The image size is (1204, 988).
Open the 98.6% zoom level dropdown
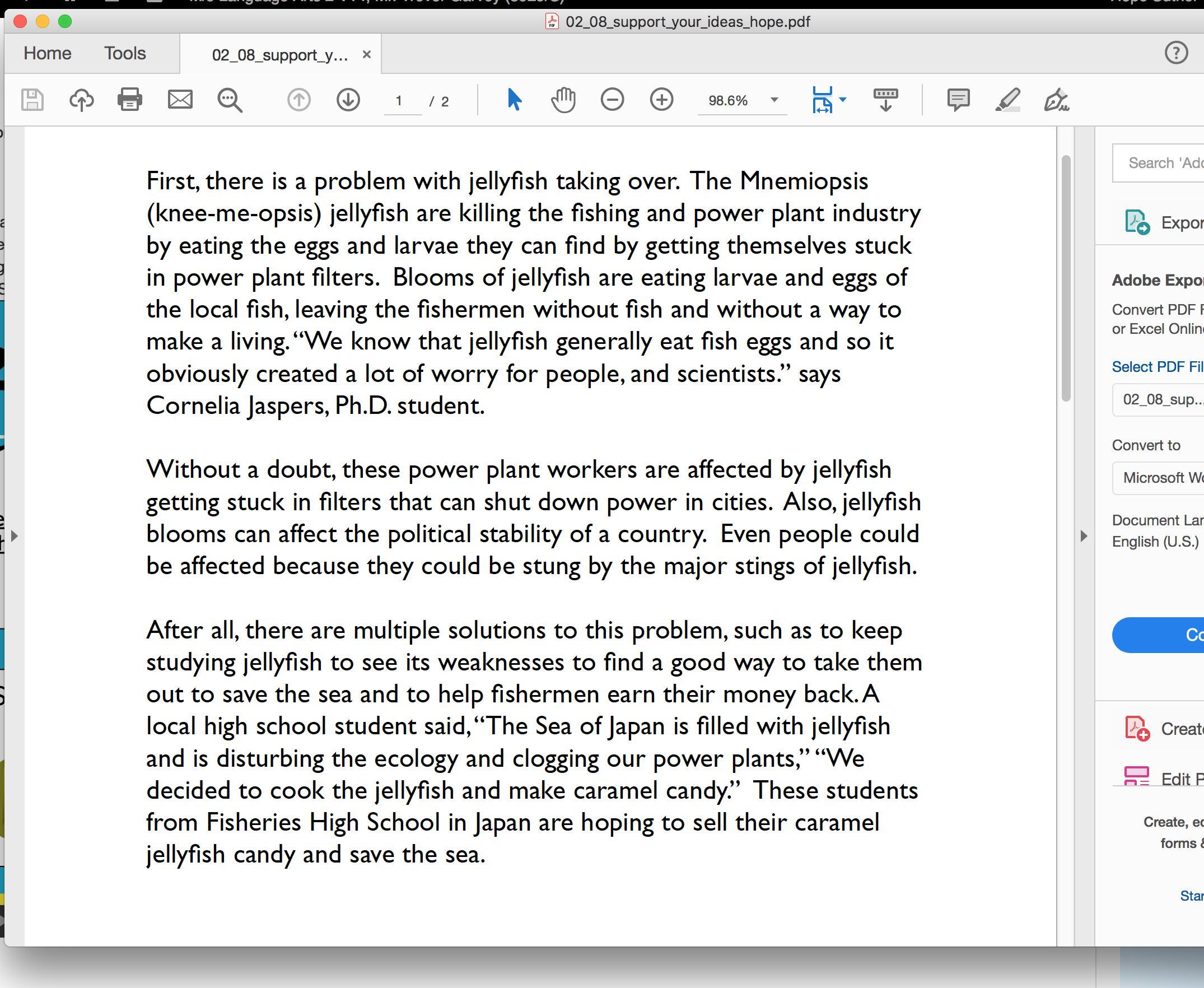click(774, 100)
